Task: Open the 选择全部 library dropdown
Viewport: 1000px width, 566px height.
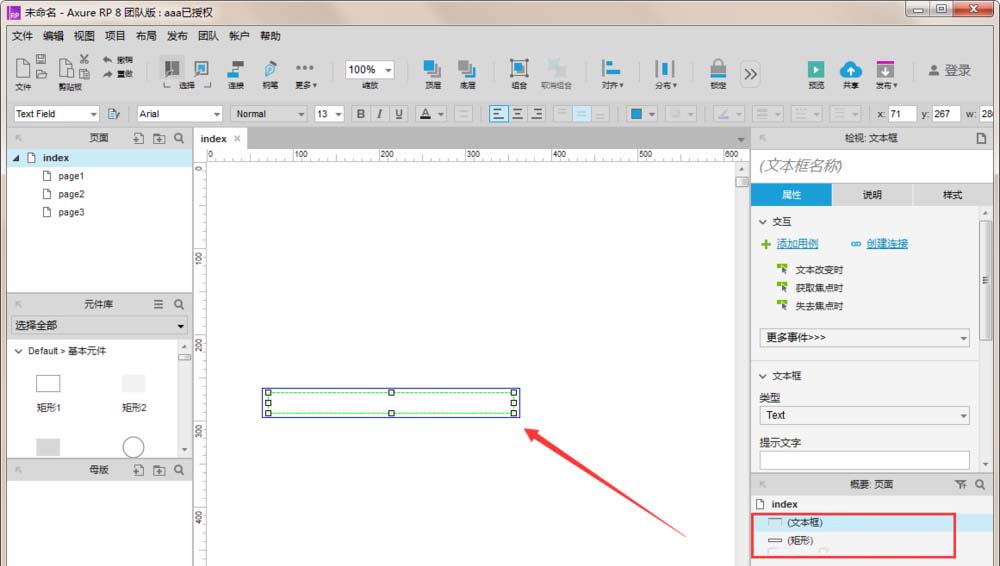Action: [x=100, y=325]
